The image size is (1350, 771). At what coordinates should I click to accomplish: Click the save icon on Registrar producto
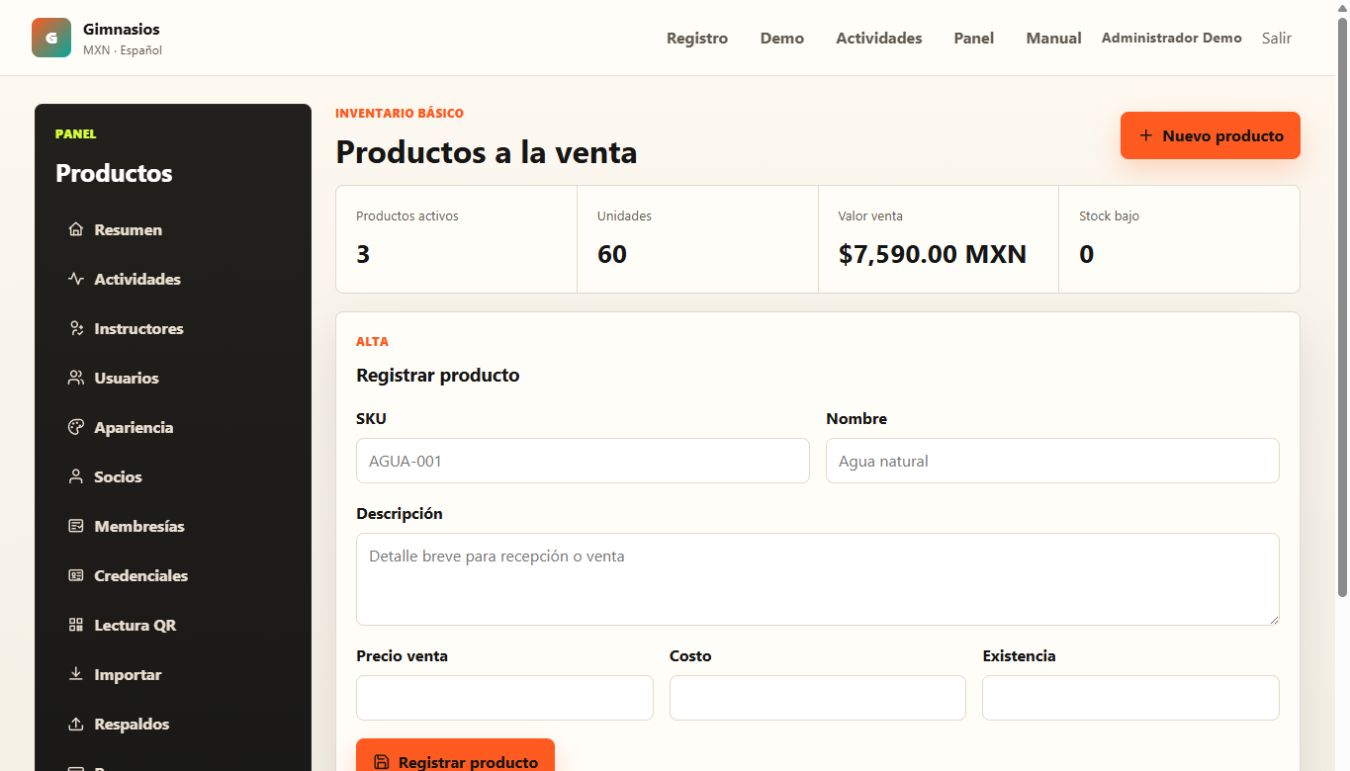click(381, 762)
